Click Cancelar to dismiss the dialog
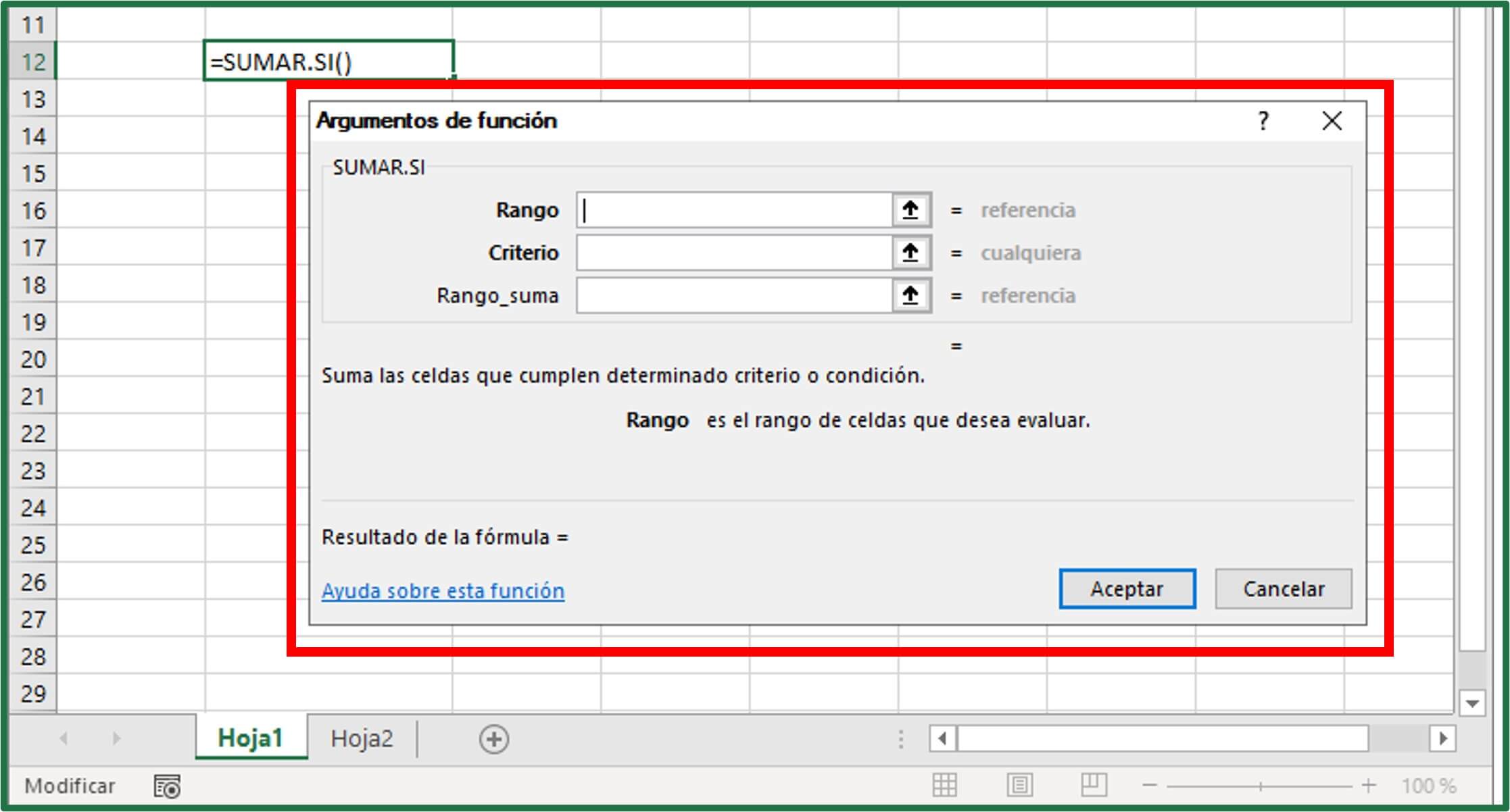1510x812 pixels. [x=1282, y=588]
